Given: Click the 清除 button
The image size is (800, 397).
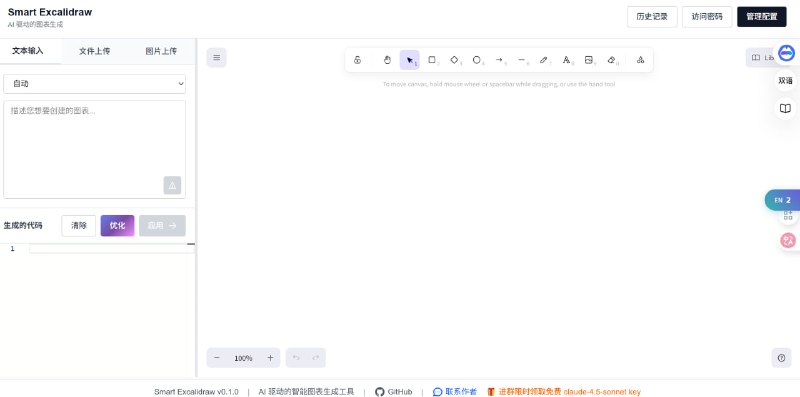Looking at the screenshot, I should [79, 226].
